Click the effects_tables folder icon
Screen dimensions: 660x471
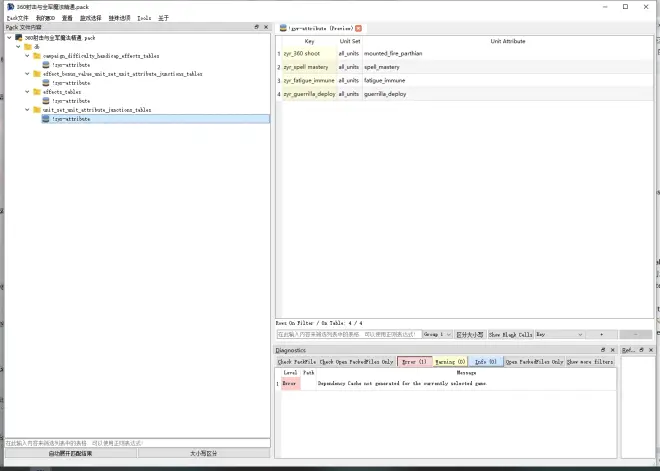[37, 92]
